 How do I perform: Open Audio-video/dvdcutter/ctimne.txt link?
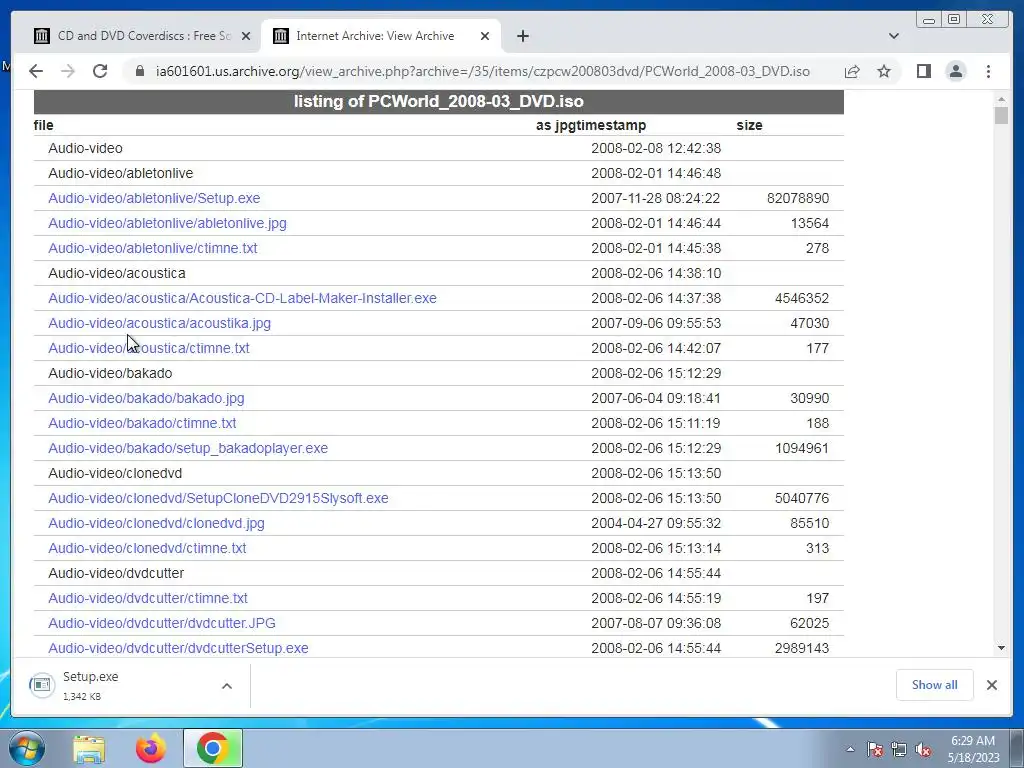point(148,598)
